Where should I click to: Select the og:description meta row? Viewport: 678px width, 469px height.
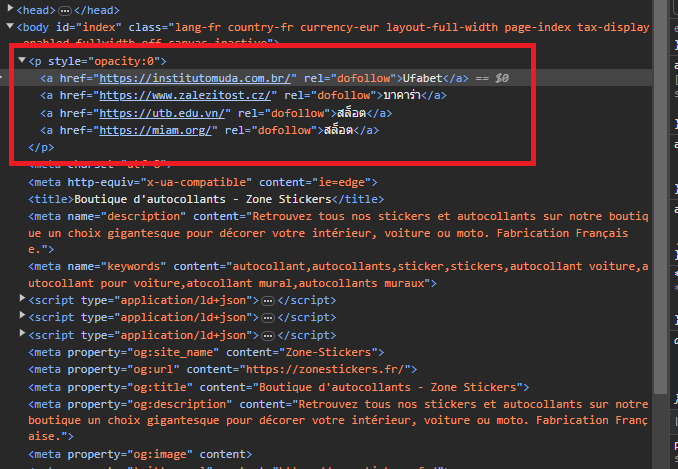click(338, 420)
